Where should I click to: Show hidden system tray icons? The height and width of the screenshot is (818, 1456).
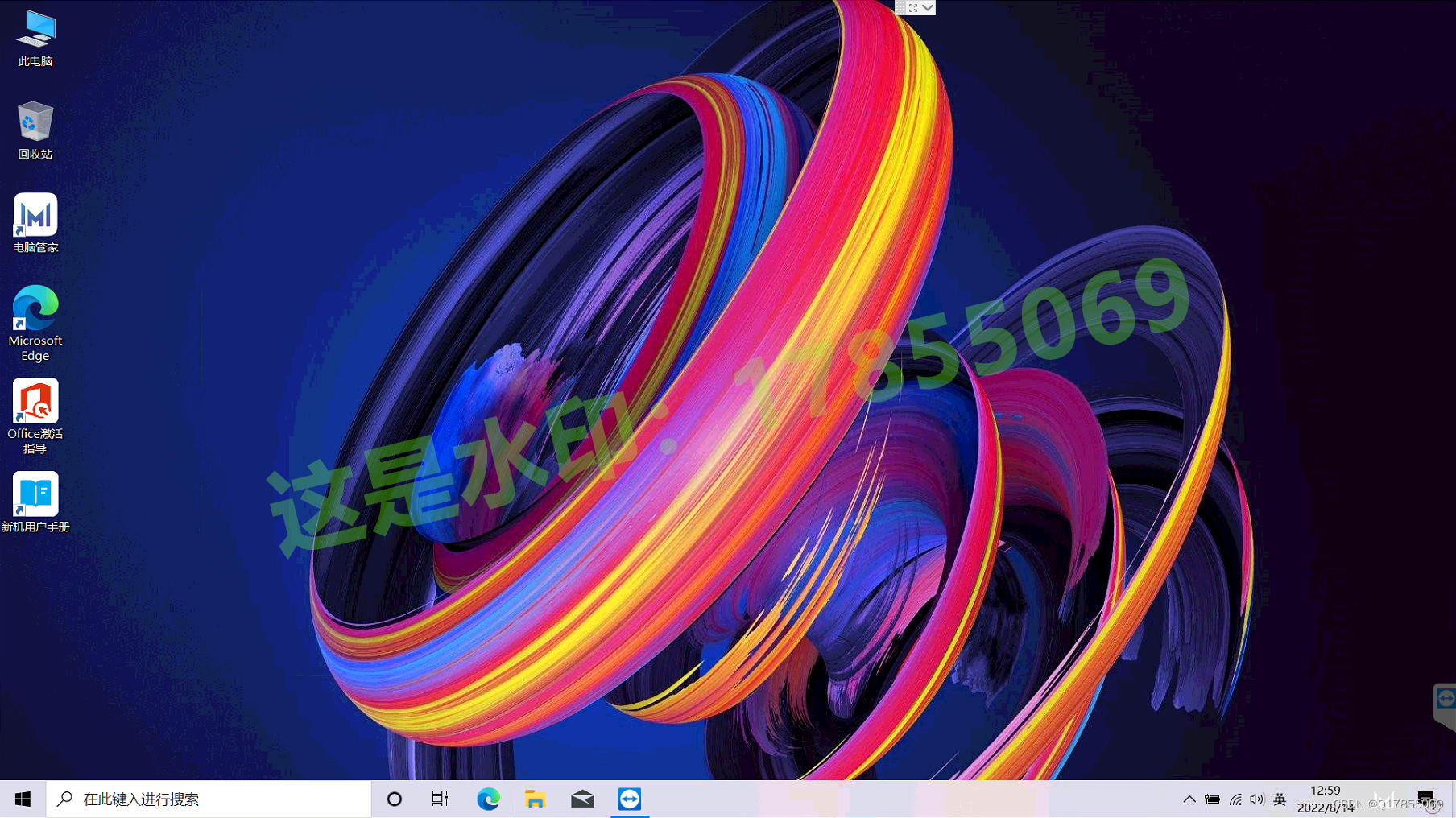pos(1189,799)
